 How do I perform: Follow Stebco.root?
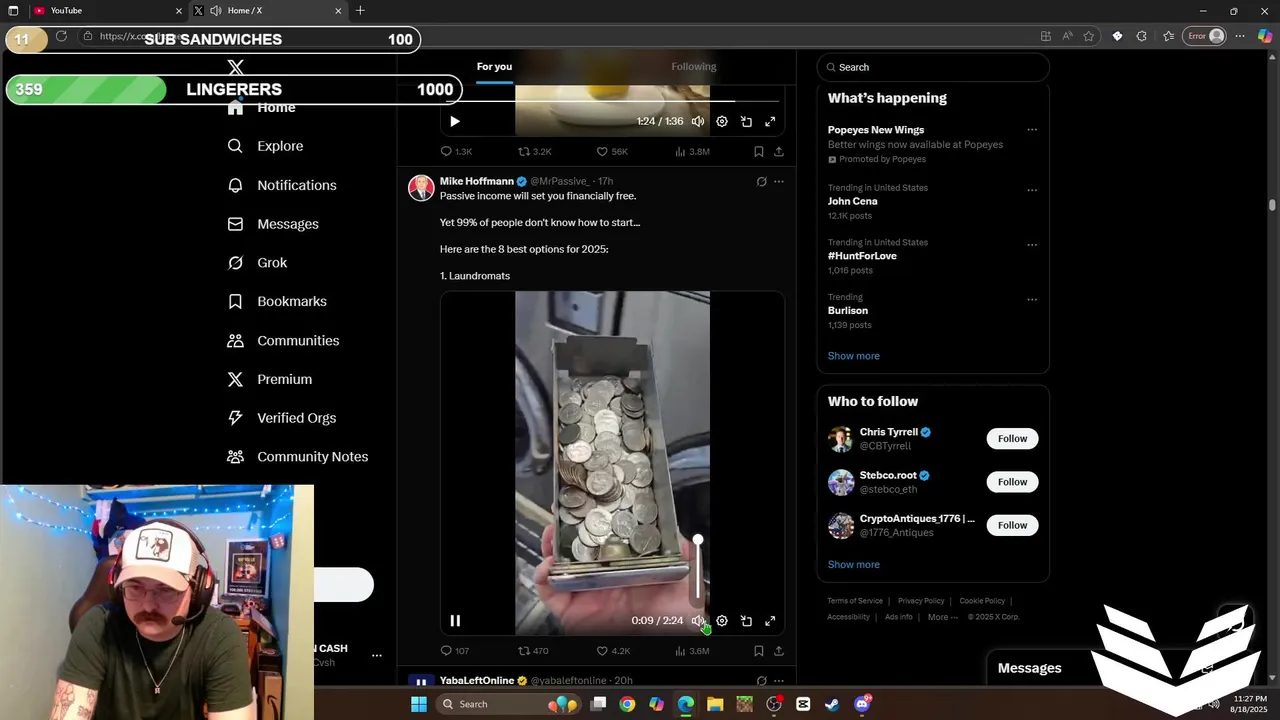1012,482
